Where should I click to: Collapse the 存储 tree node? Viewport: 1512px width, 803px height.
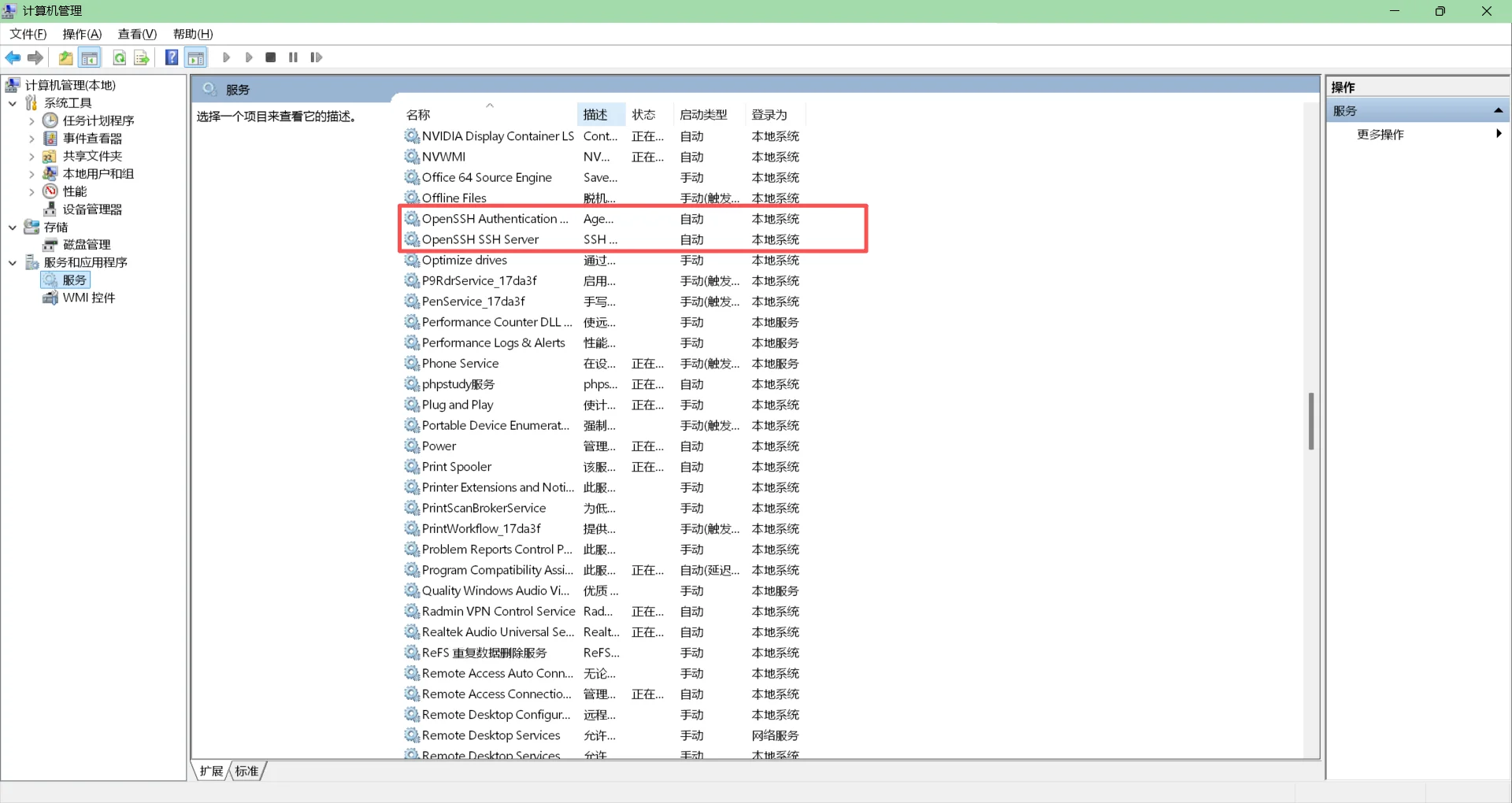pyautogui.click(x=13, y=228)
